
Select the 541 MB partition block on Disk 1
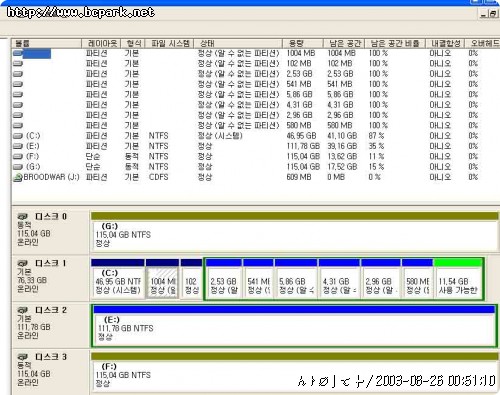click(258, 279)
